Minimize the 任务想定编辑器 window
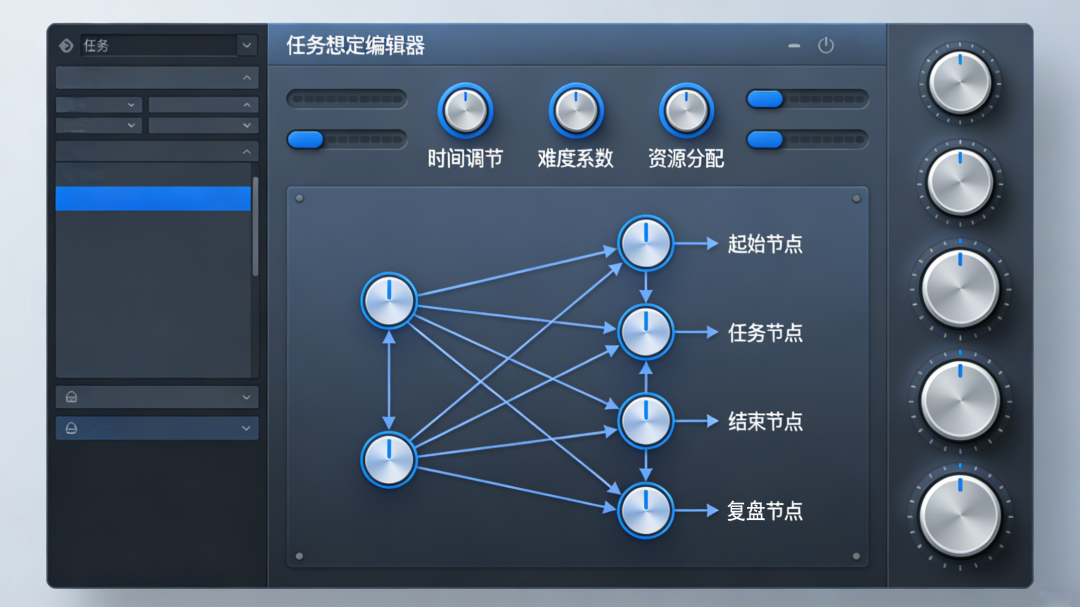 pyautogui.click(x=794, y=45)
